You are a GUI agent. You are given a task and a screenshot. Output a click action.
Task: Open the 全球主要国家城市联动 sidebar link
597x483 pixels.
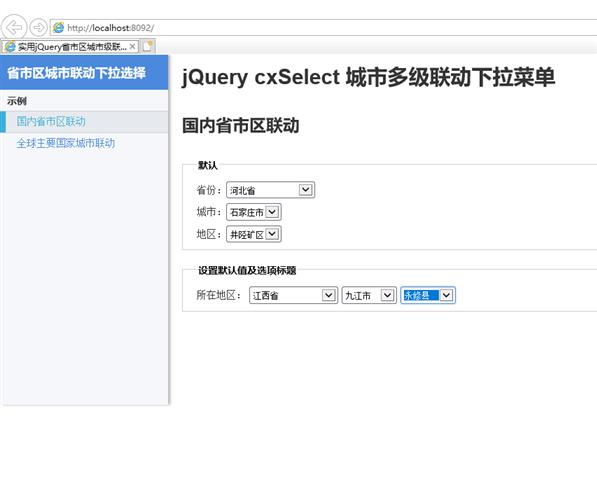click(65, 143)
